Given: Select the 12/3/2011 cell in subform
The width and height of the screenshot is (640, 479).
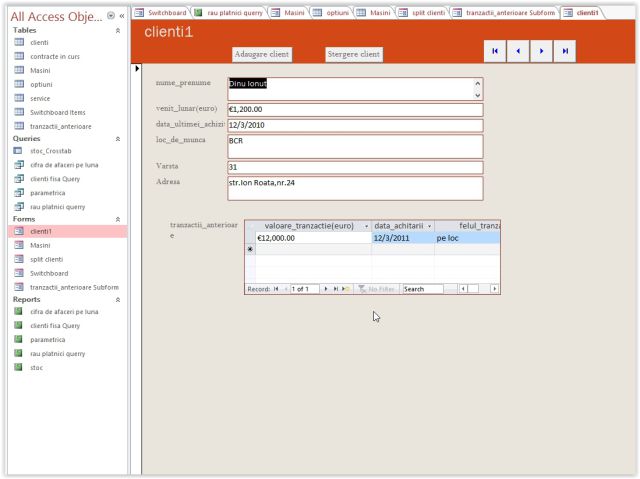Looking at the screenshot, I should point(403,238).
